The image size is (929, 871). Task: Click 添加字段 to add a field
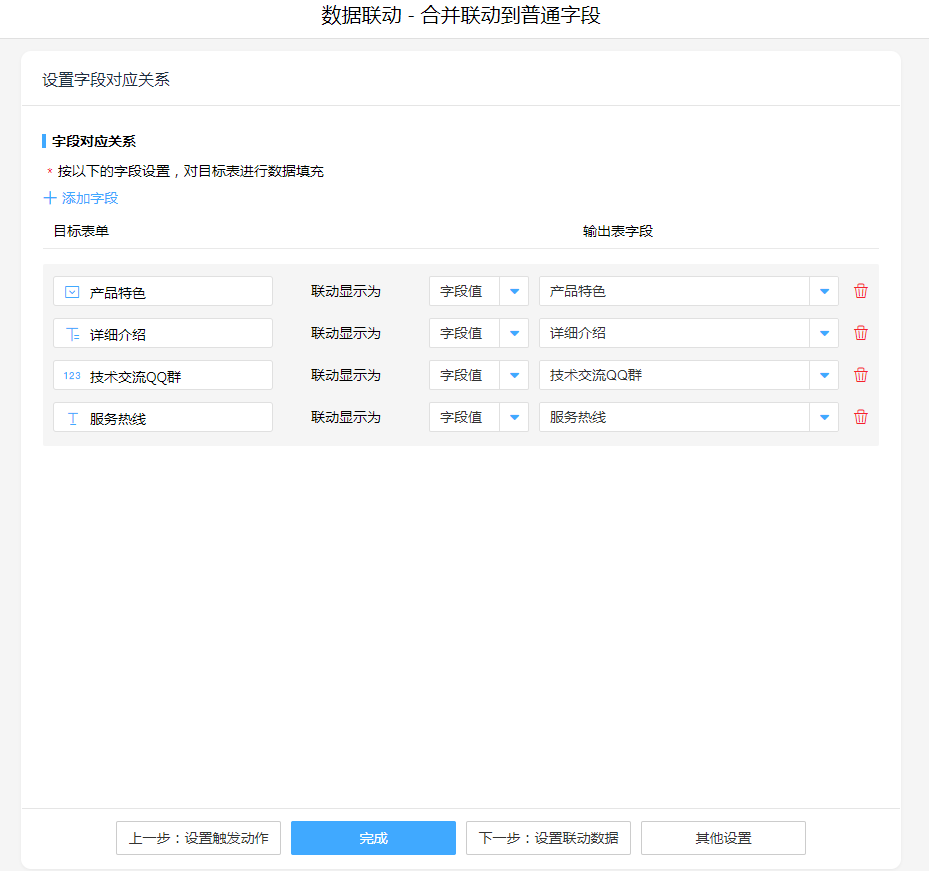[81, 198]
